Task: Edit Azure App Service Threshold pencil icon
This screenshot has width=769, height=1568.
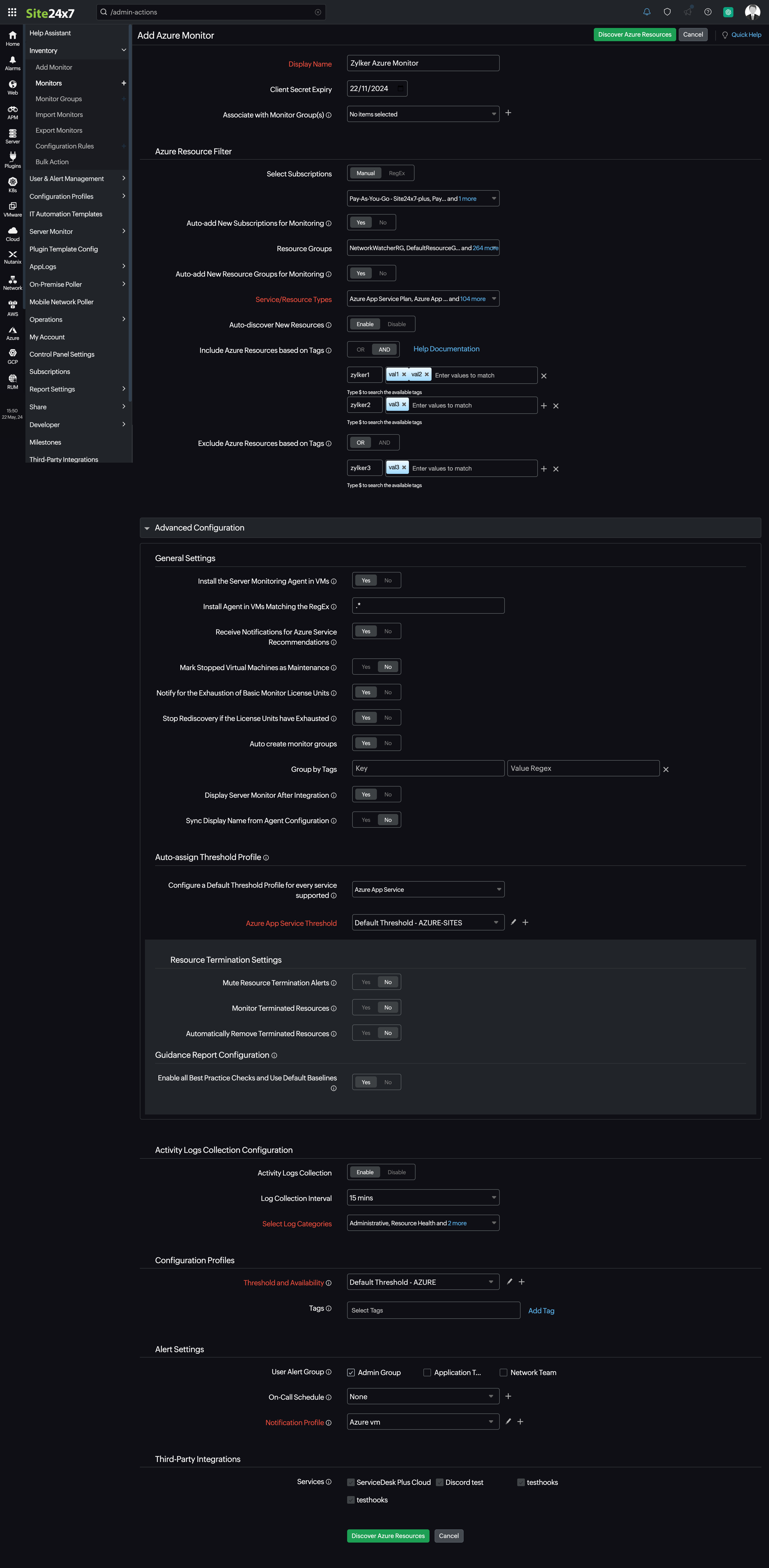Action: 513,922
